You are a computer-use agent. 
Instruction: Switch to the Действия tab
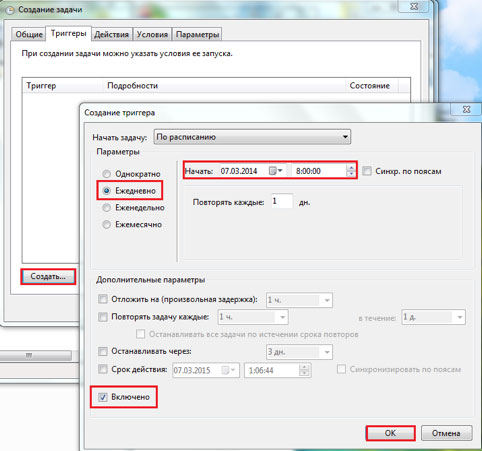[x=111, y=35]
